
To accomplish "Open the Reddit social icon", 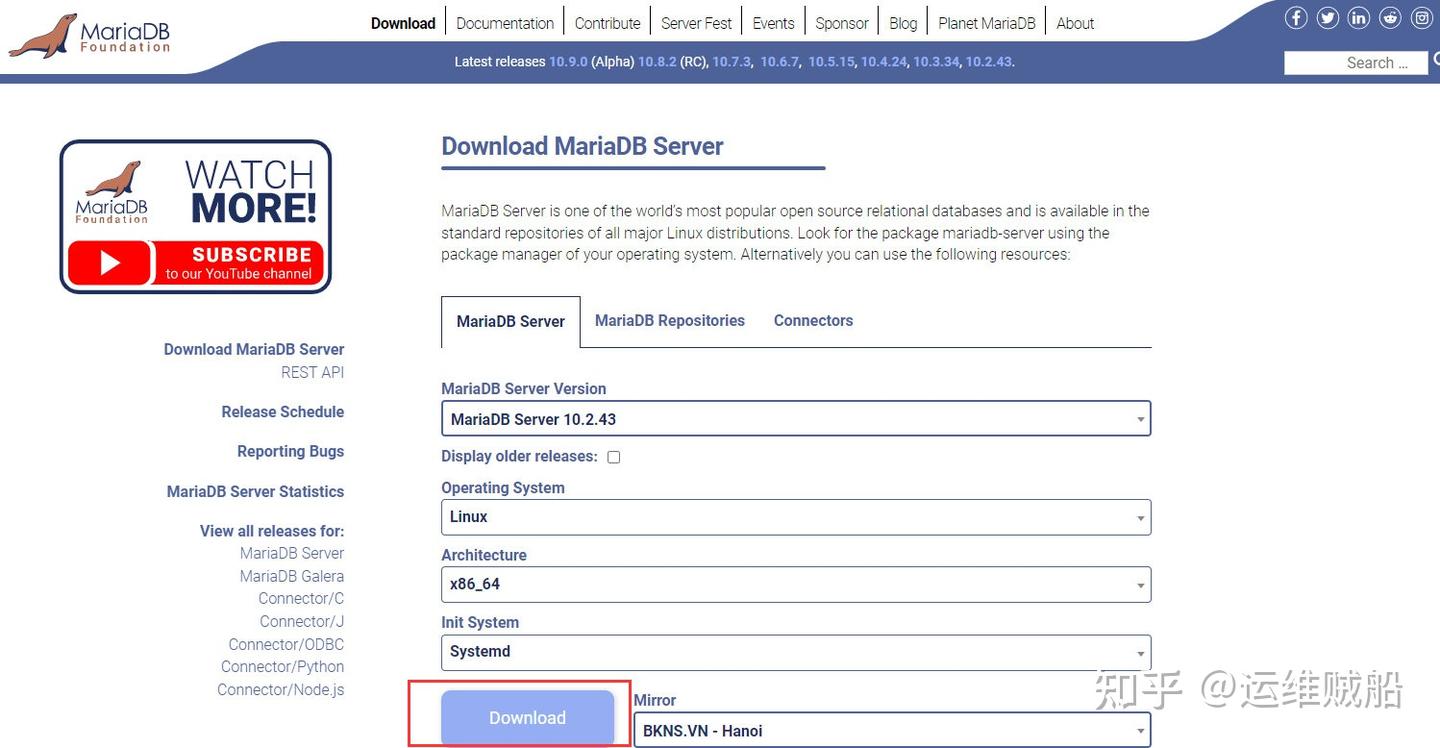I will 1390,17.
